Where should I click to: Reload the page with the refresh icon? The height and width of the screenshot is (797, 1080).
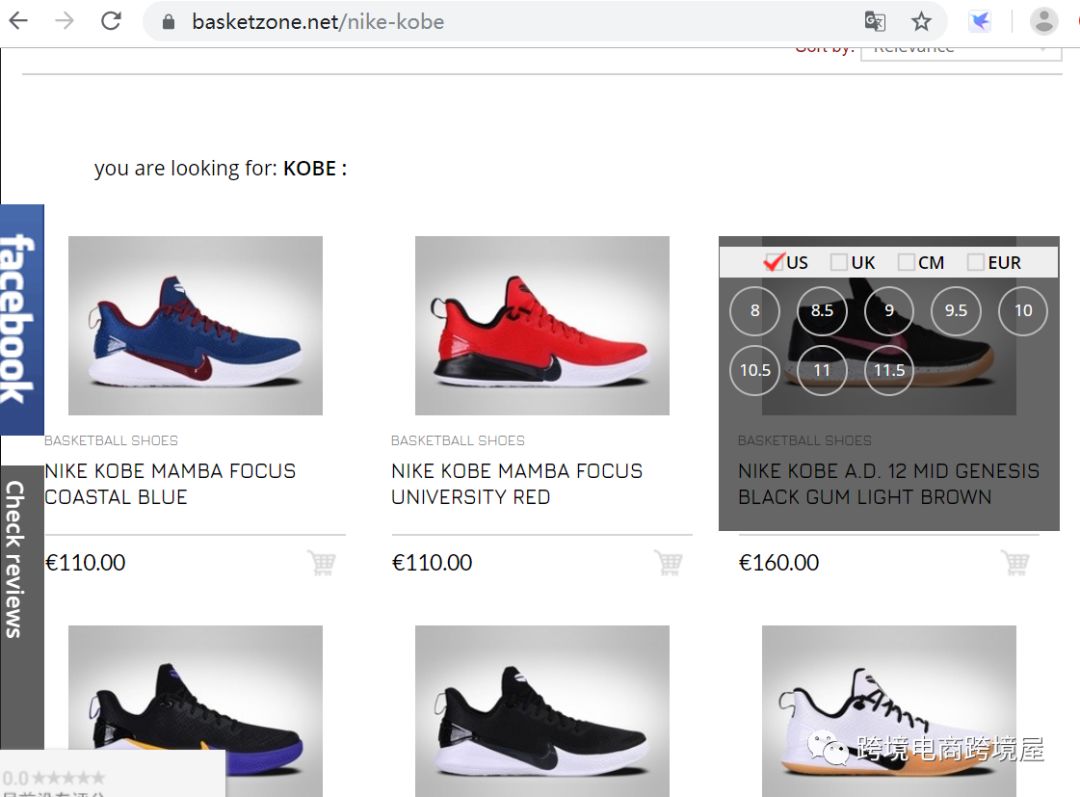point(111,21)
